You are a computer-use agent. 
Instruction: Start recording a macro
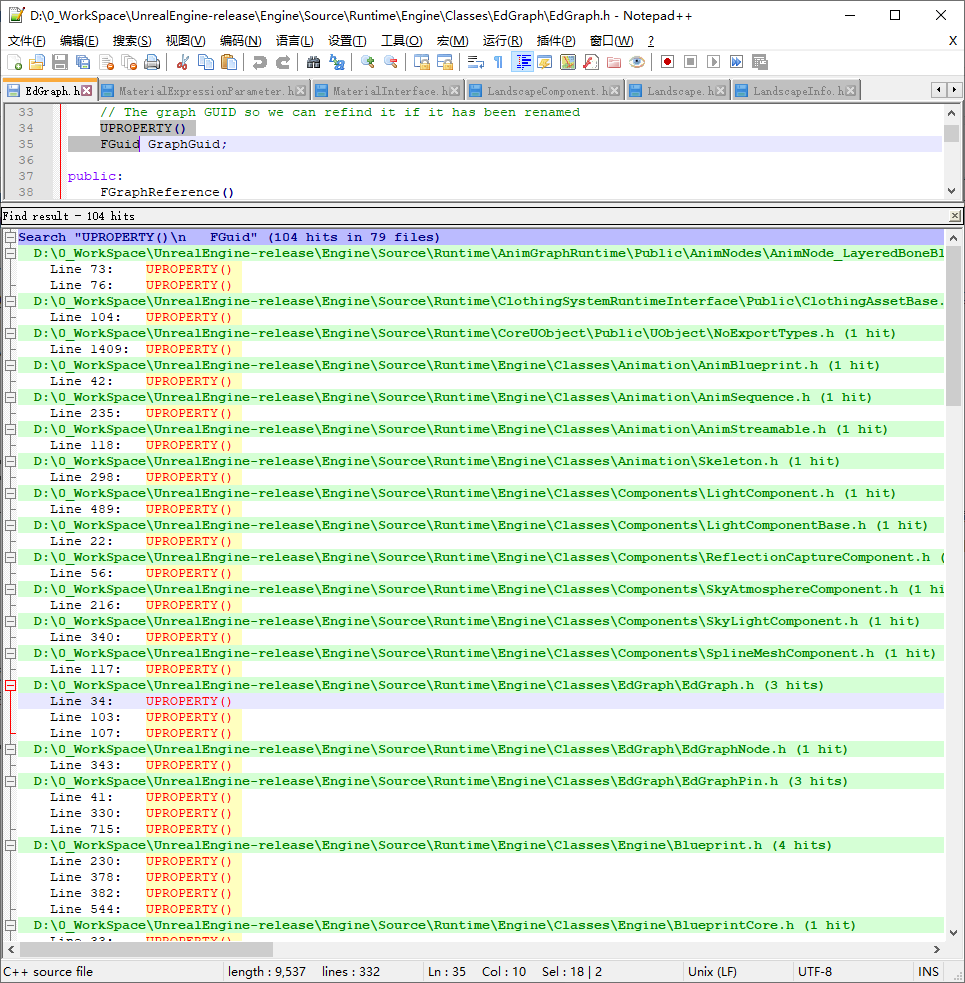tap(668, 61)
